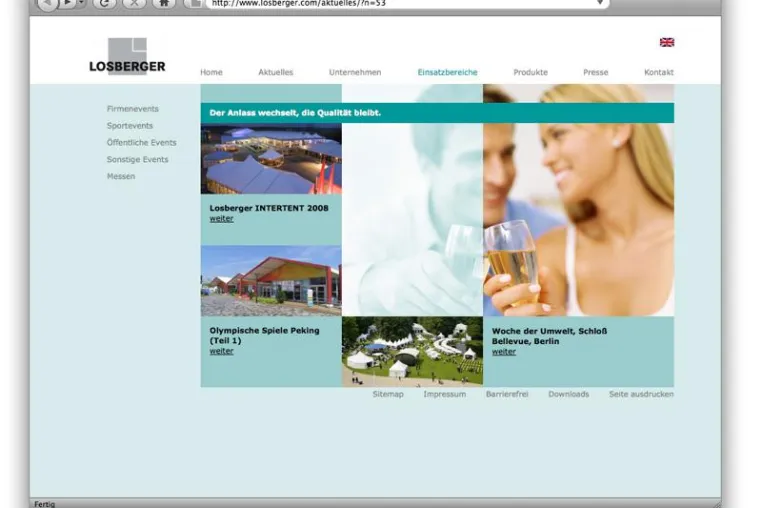Click the Losberger logo

click(x=127, y=56)
